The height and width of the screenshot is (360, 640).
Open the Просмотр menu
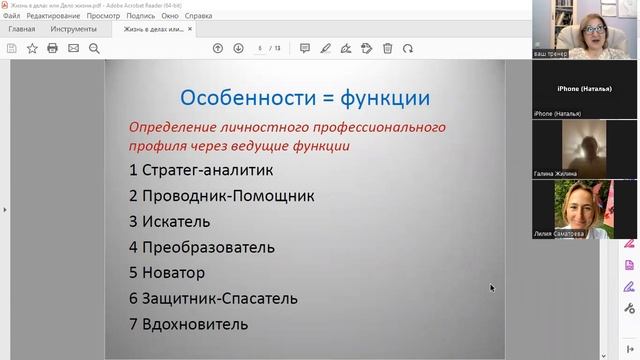pos(103,16)
